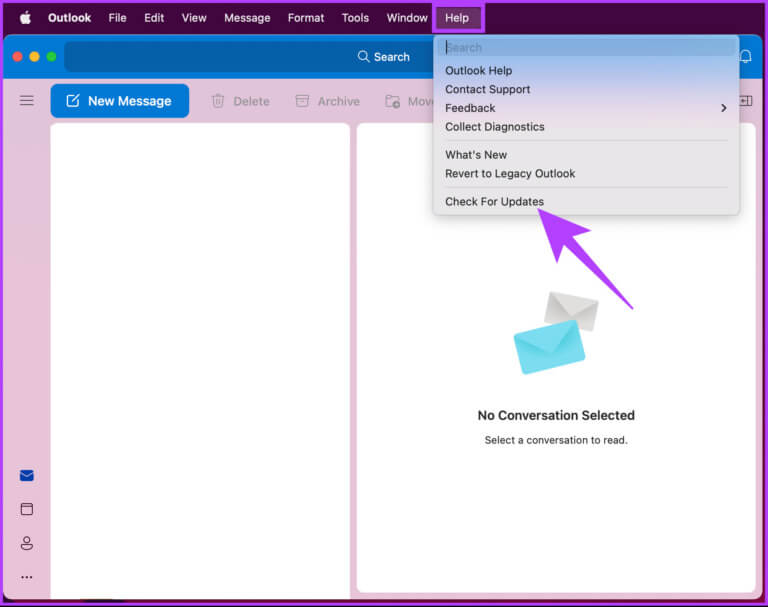This screenshot has height=607, width=768.
Task: Open the Message menu
Action: click(247, 18)
